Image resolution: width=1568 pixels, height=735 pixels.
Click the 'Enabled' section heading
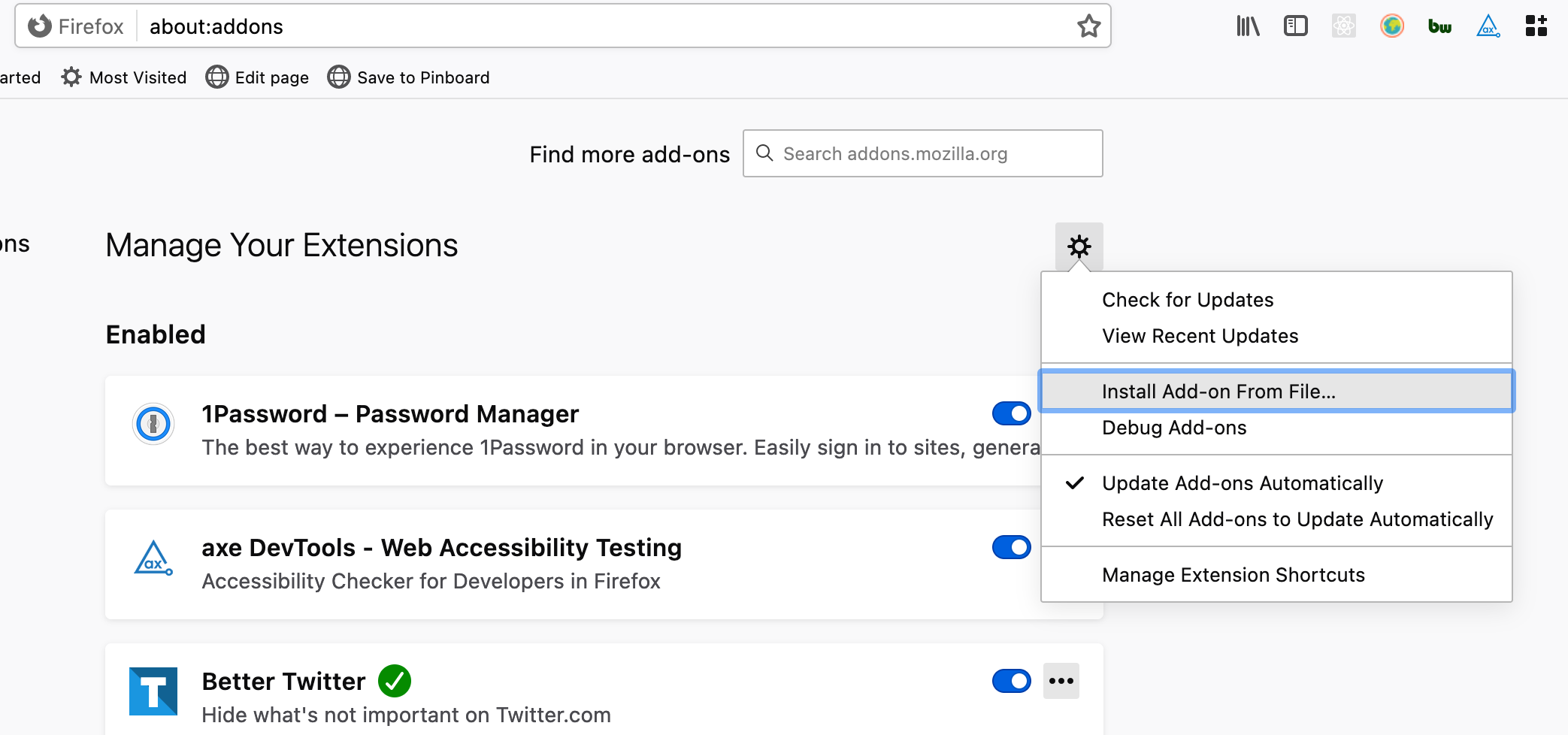coord(156,334)
